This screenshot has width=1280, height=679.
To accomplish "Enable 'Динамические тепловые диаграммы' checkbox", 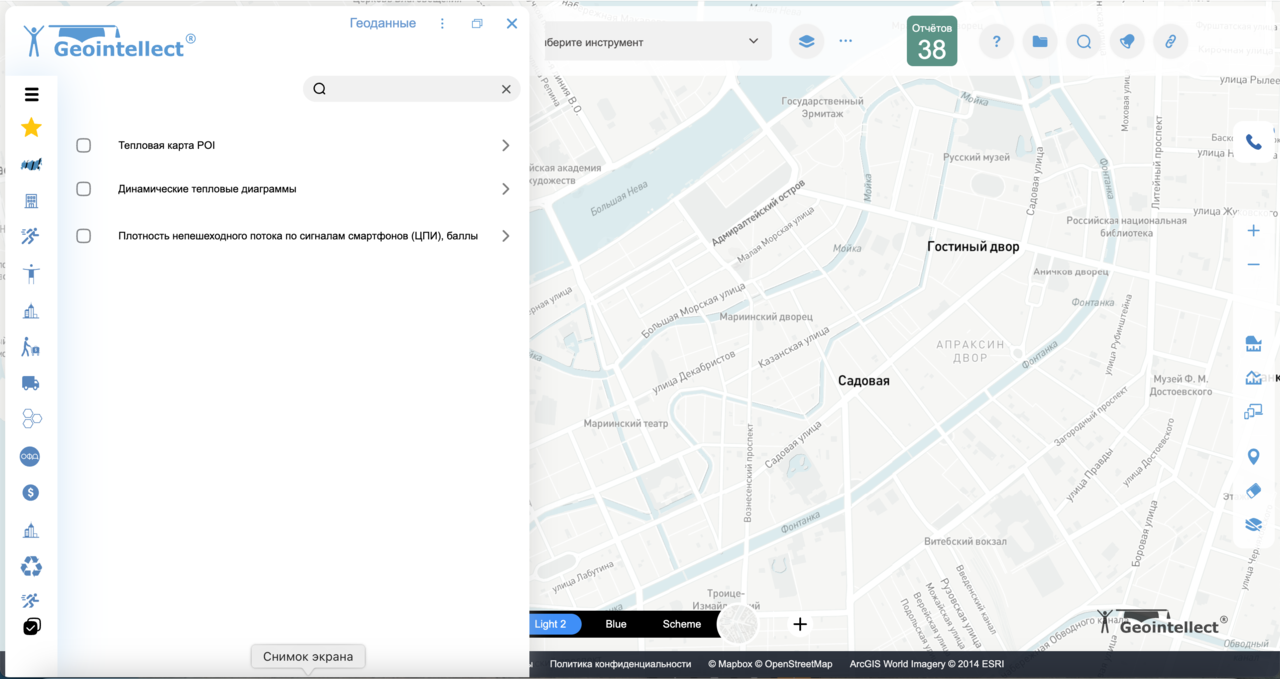I will pyautogui.click(x=84, y=189).
